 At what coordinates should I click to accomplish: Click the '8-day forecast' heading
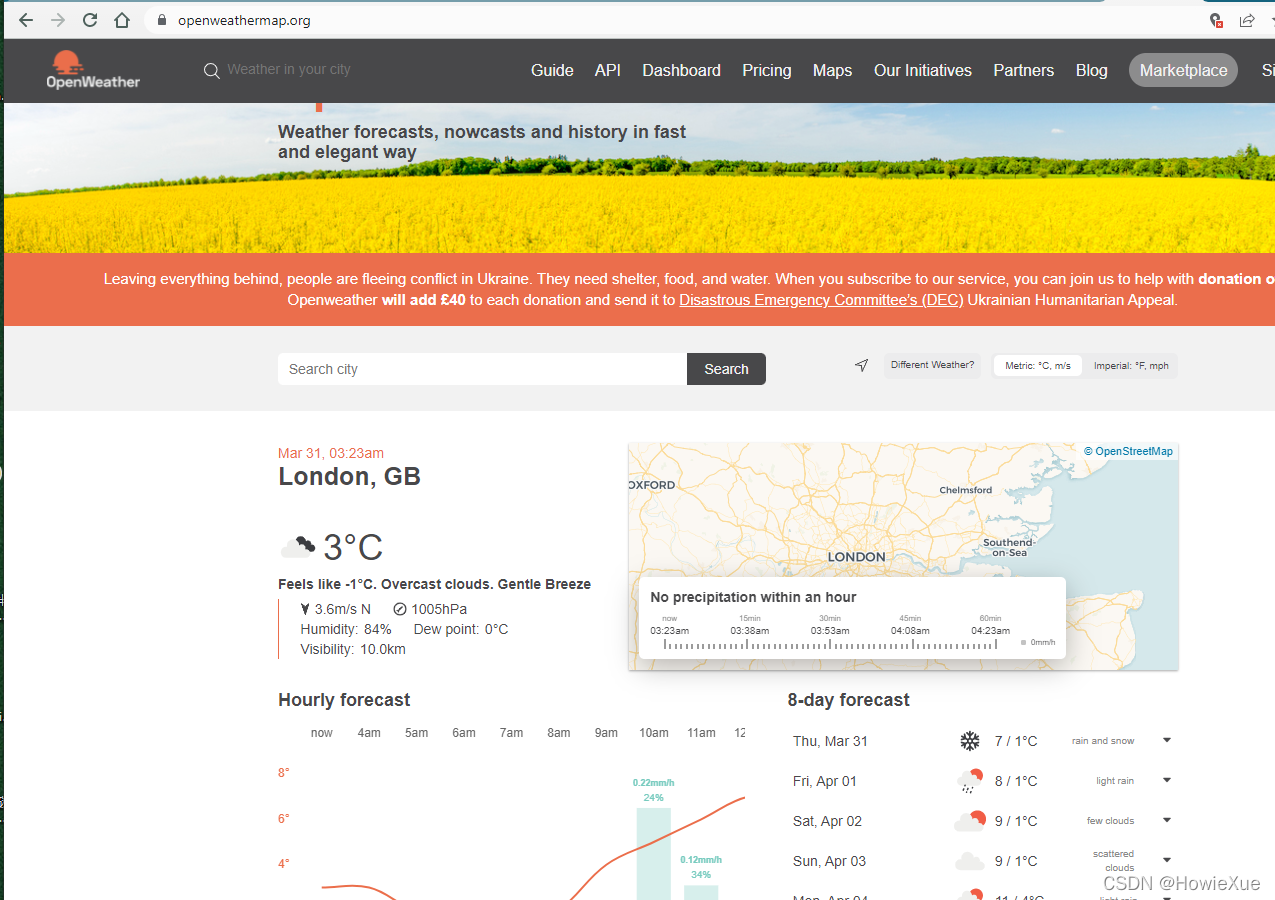(848, 700)
